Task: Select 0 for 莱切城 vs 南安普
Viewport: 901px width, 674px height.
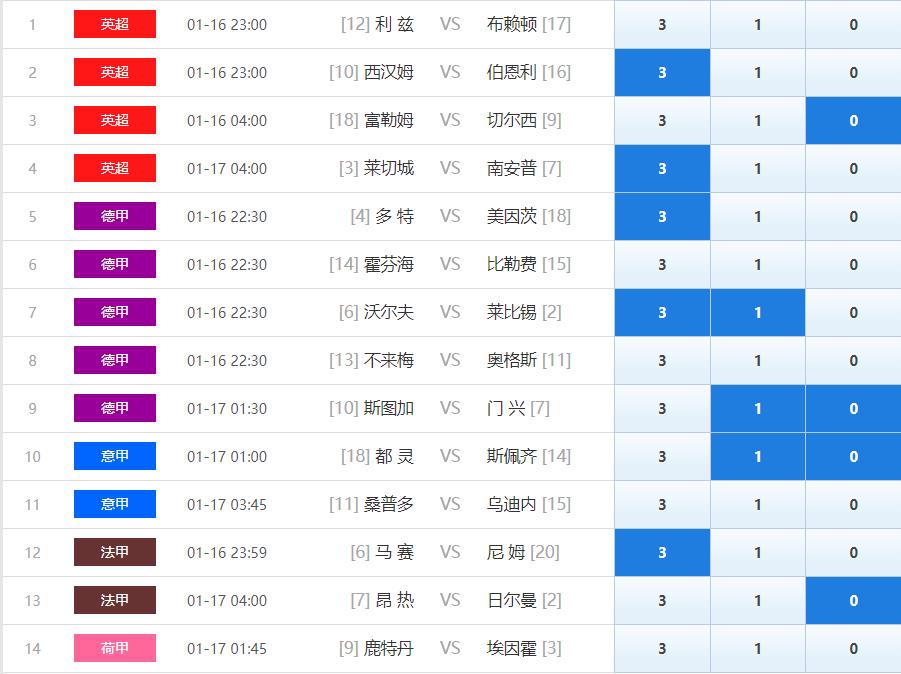Action: (853, 168)
